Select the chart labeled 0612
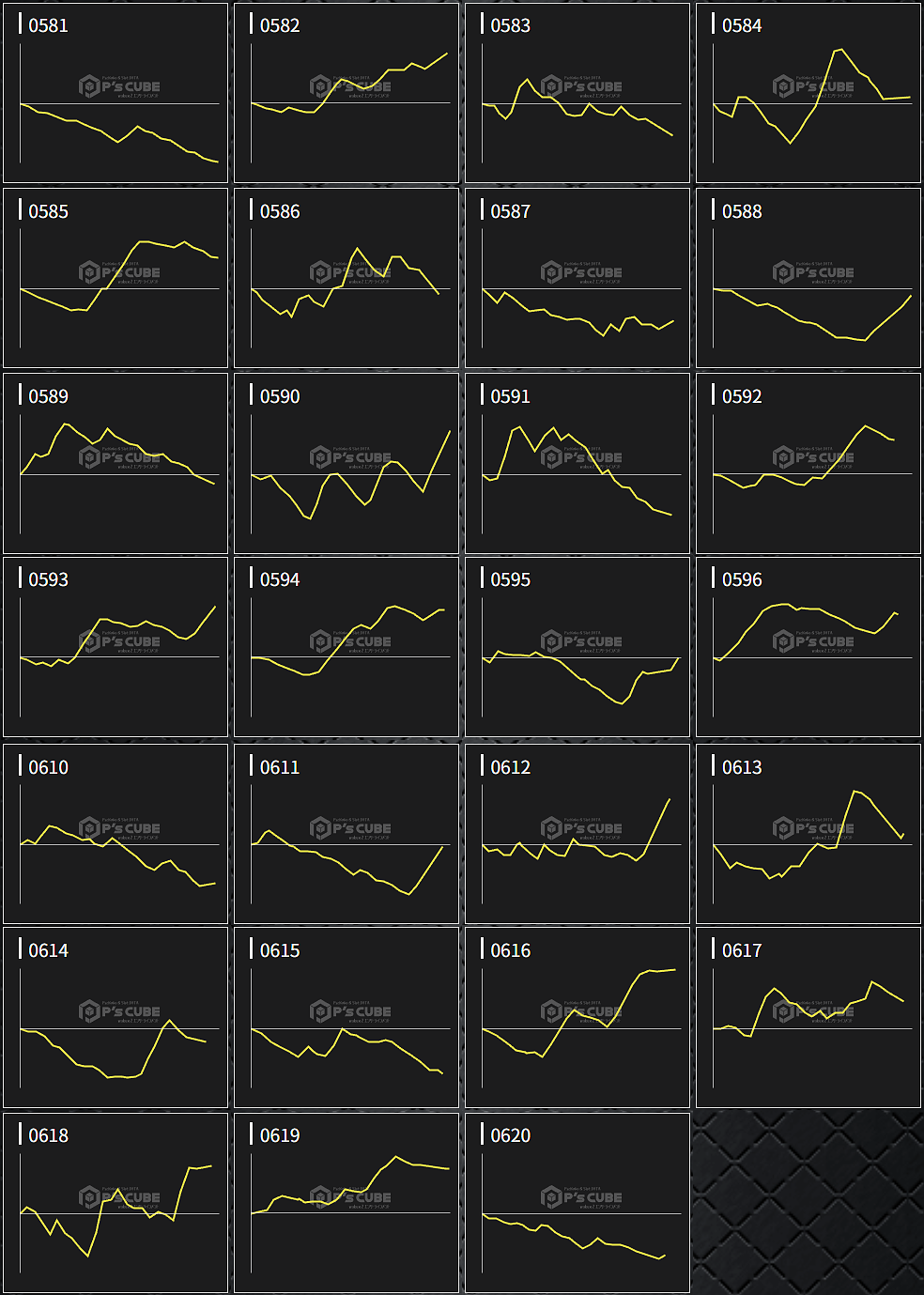Viewport: 924px width, 1295px height. pos(577,834)
